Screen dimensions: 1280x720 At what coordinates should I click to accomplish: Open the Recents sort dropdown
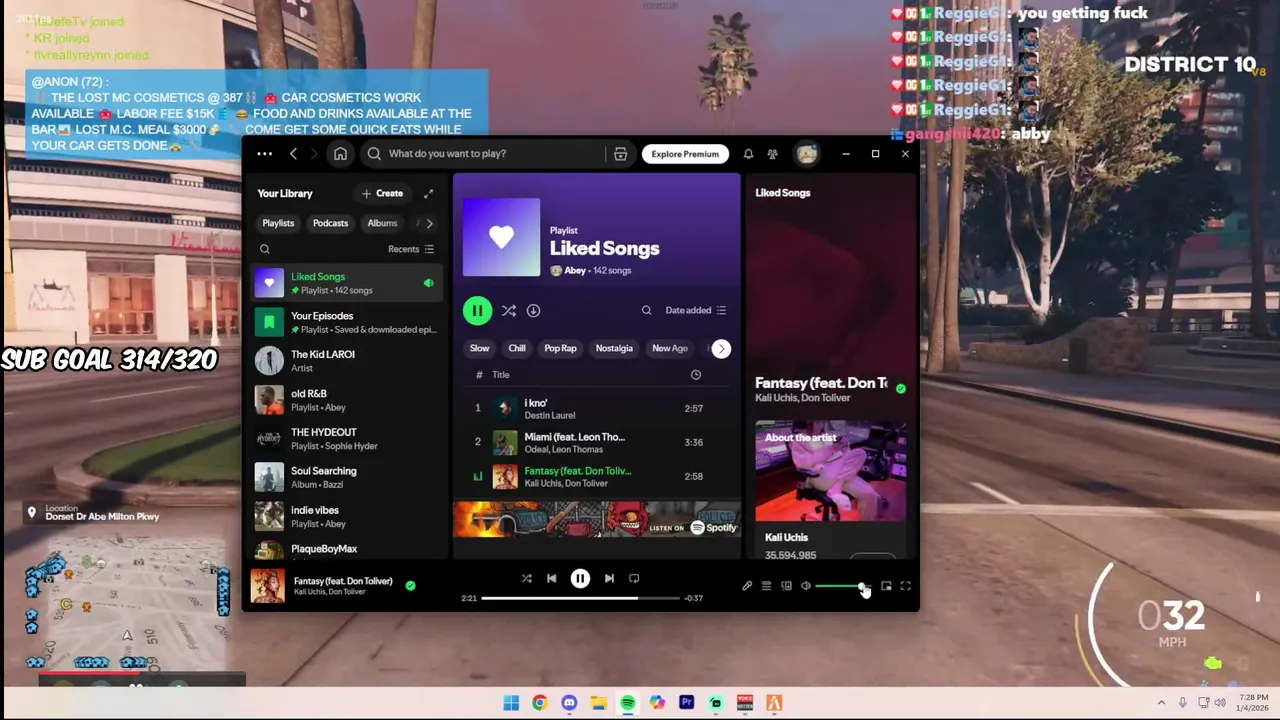411,249
